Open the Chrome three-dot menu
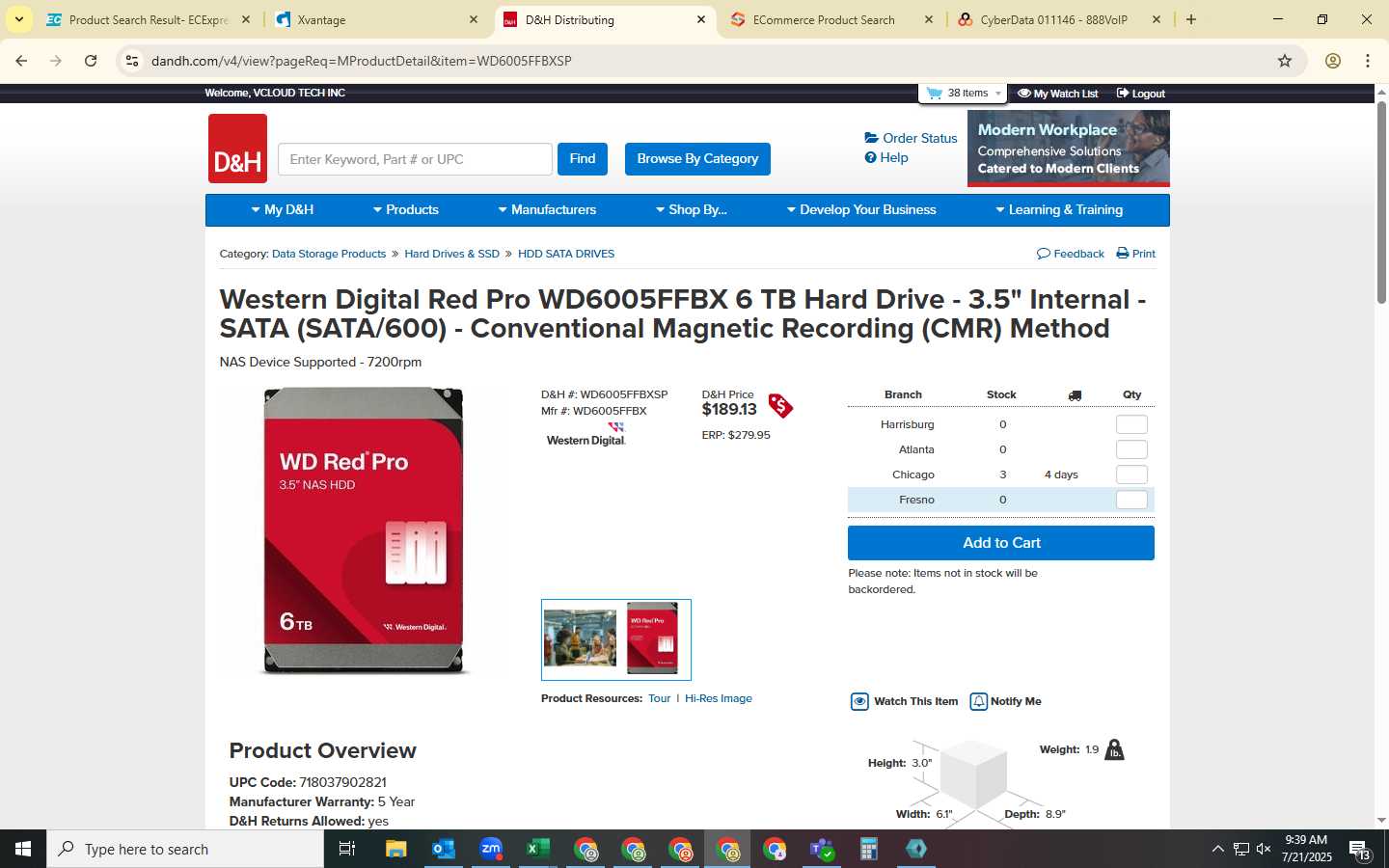This screenshot has height=868, width=1389. [x=1368, y=61]
